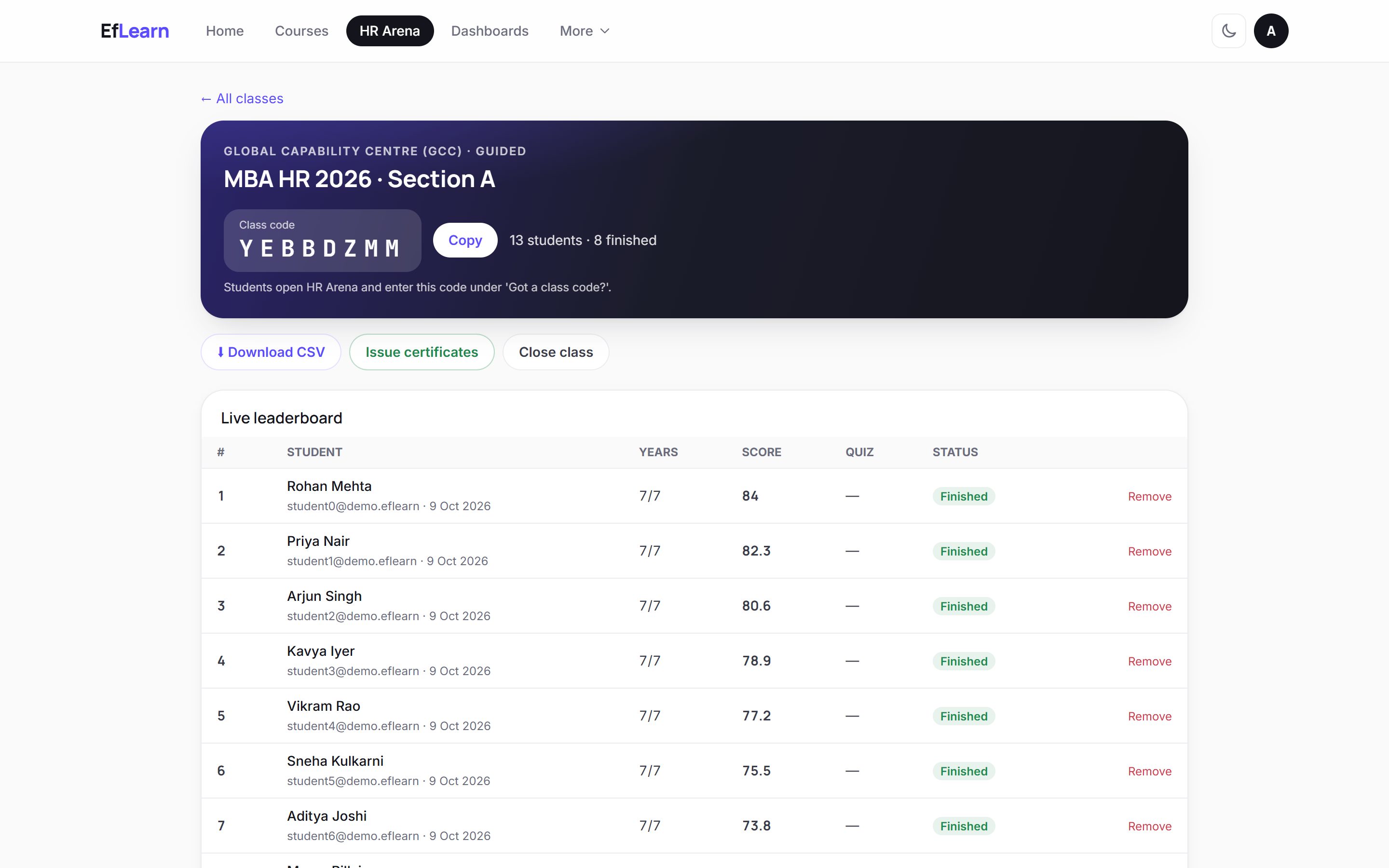Go to the Home tab
Viewport: 1389px width, 868px height.
tap(225, 31)
